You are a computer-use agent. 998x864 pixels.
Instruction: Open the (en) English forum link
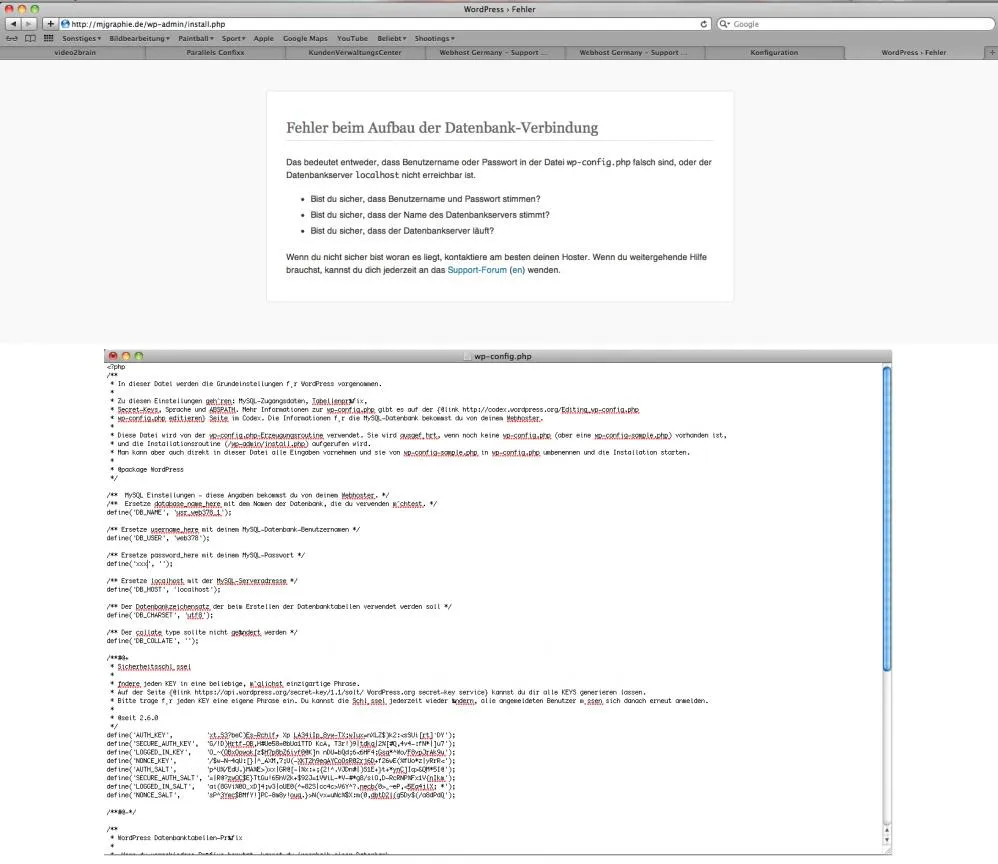517,270
